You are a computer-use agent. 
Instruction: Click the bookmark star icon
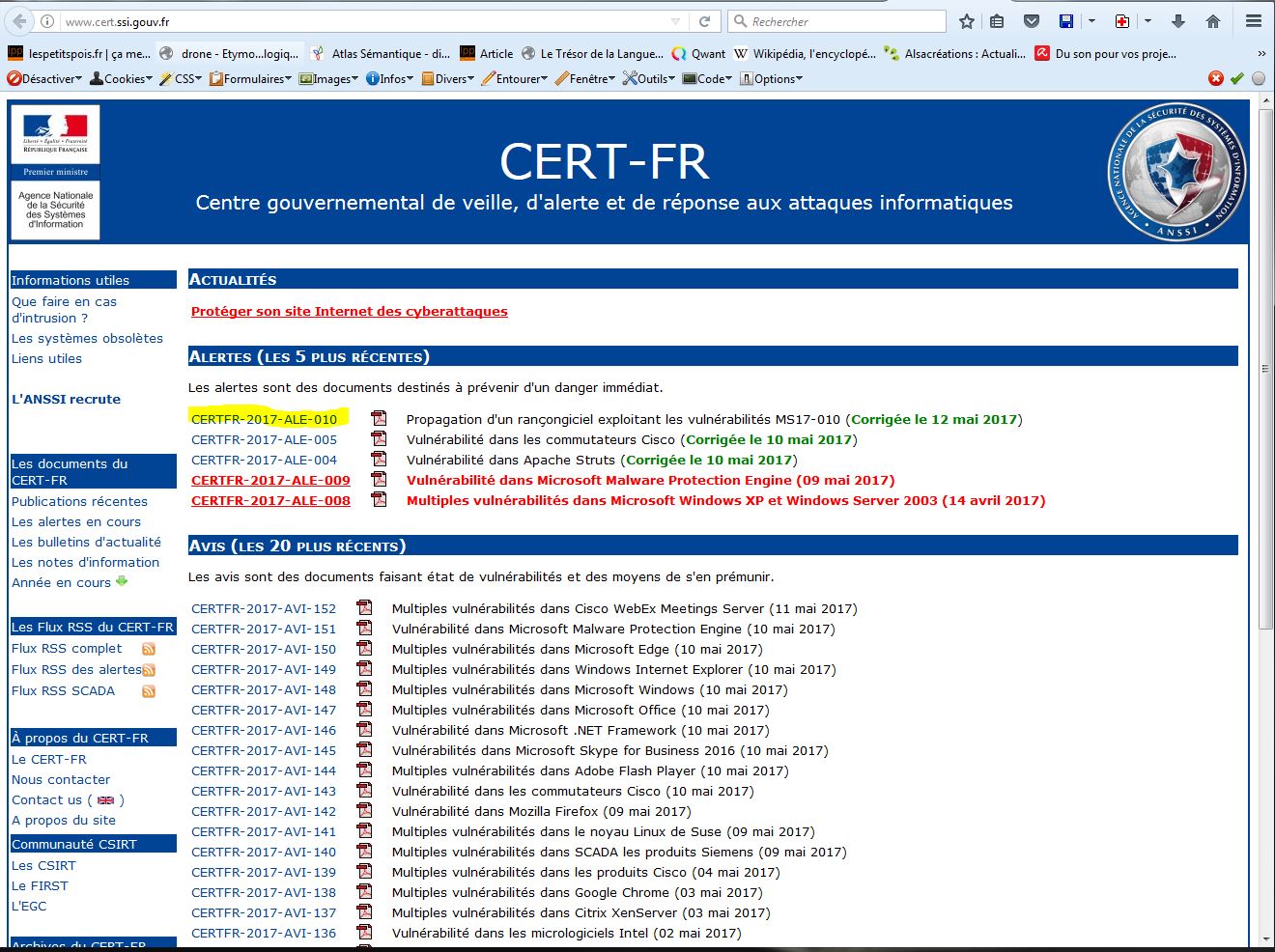point(967,21)
